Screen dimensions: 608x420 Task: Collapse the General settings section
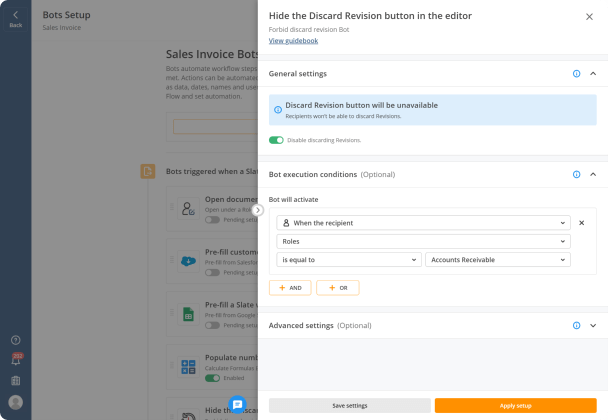(593, 74)
